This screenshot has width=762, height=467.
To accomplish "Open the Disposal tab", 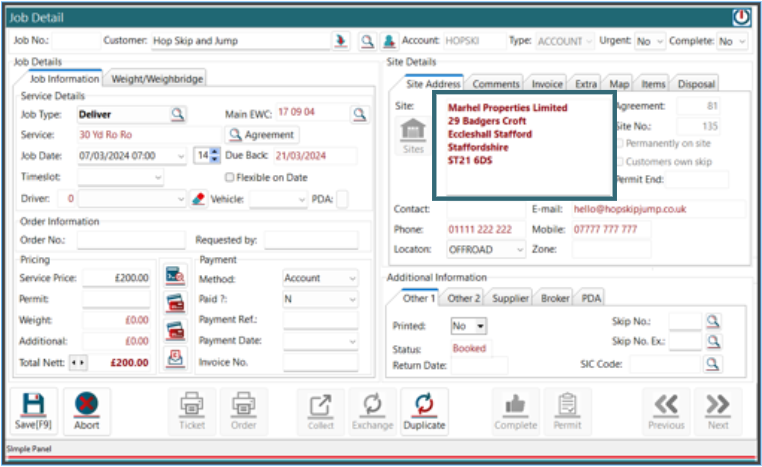I will [696, 84].
